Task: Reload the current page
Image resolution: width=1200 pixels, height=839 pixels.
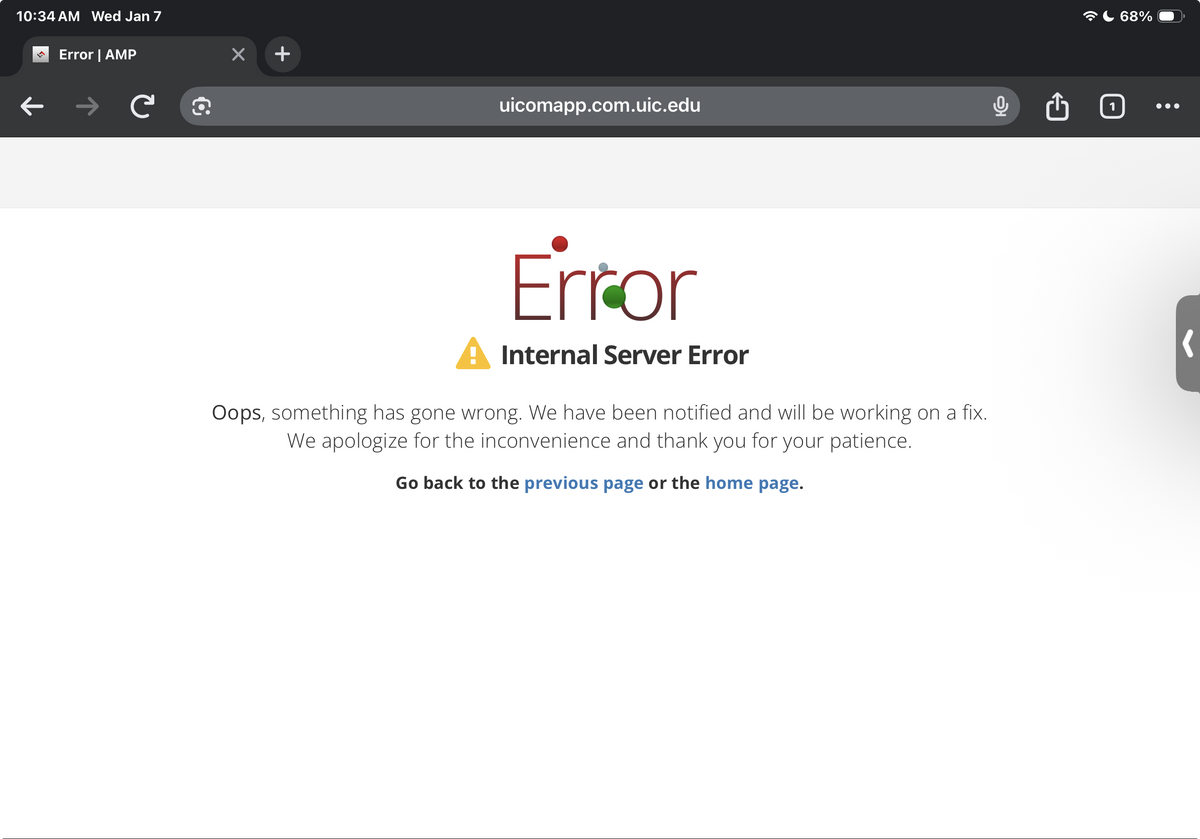Action: 143,106
